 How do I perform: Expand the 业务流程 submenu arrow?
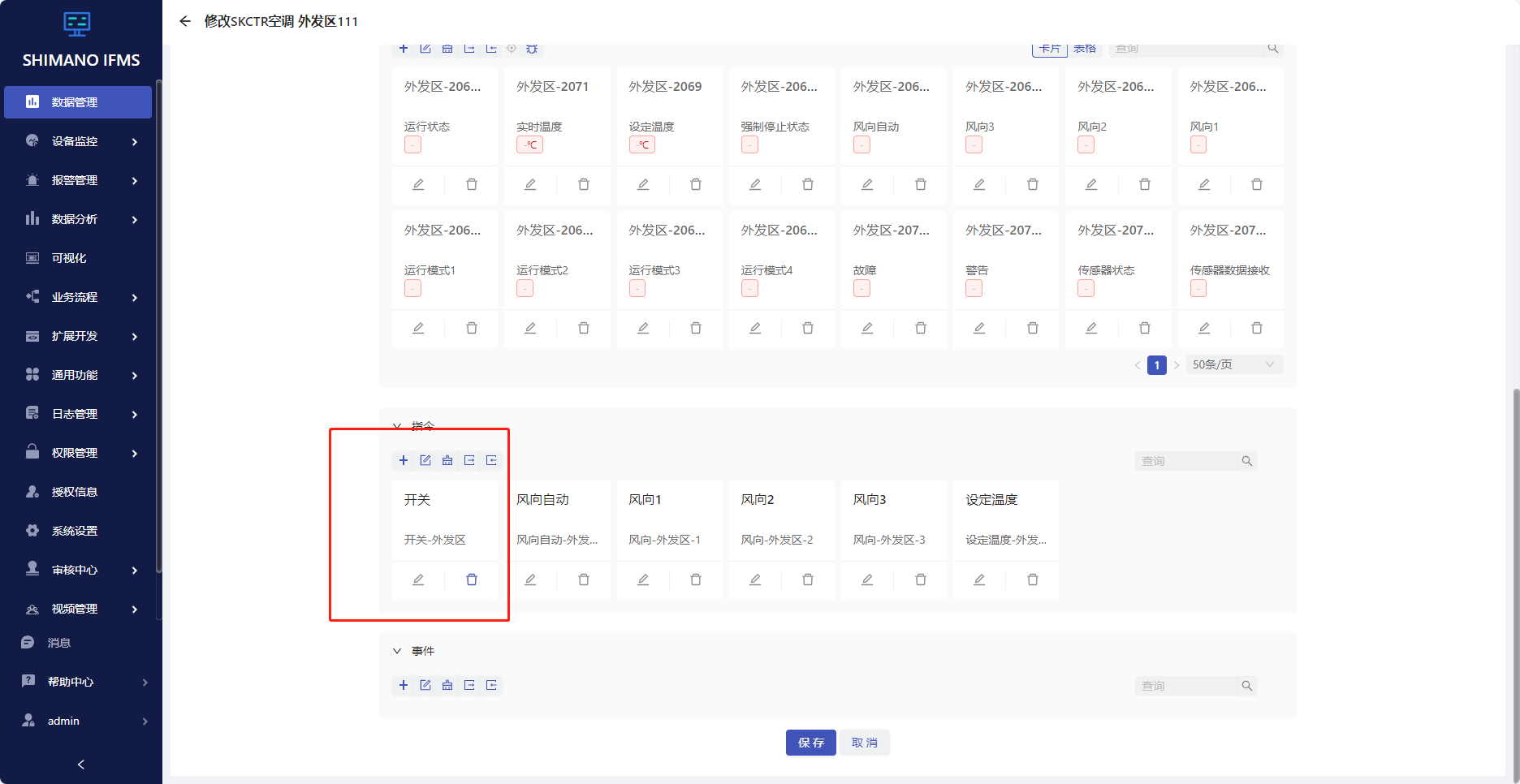(135, 297)
